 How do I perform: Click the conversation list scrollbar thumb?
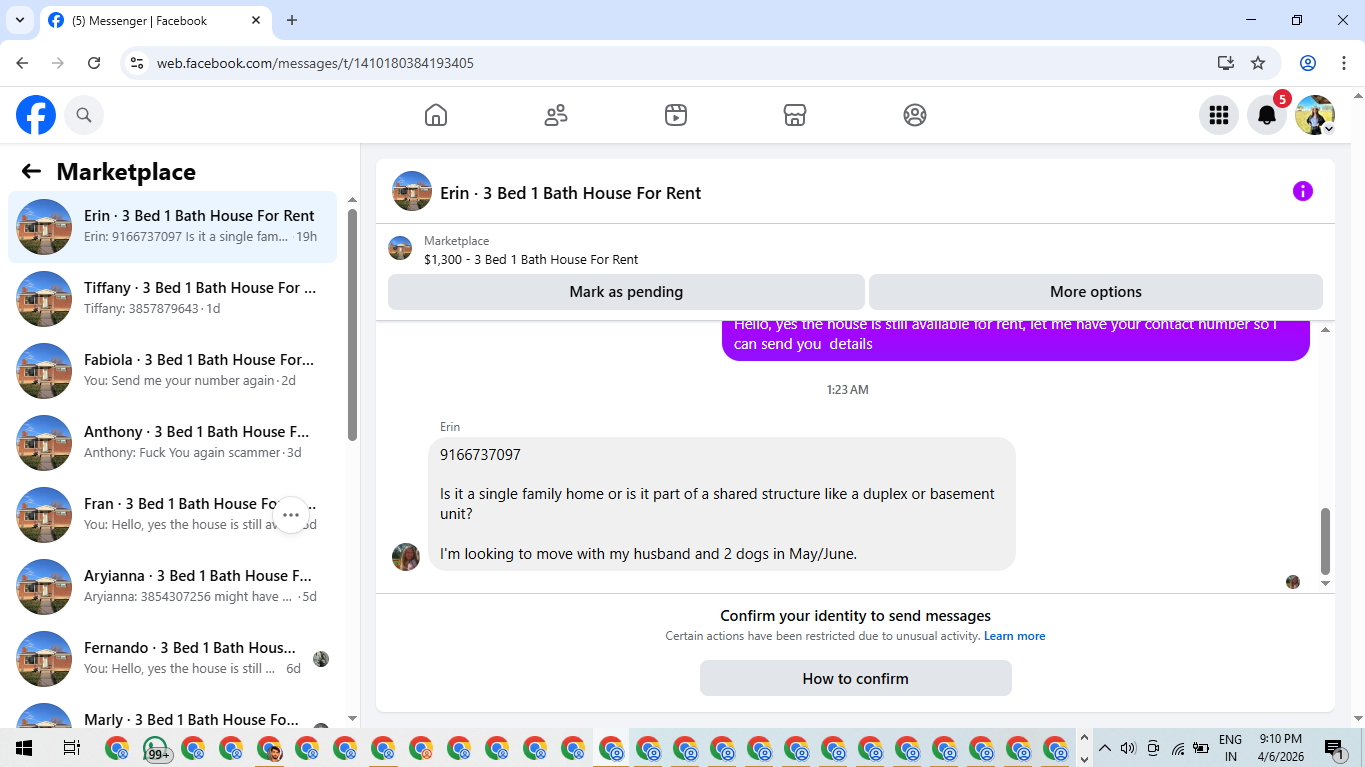[352, 325]
